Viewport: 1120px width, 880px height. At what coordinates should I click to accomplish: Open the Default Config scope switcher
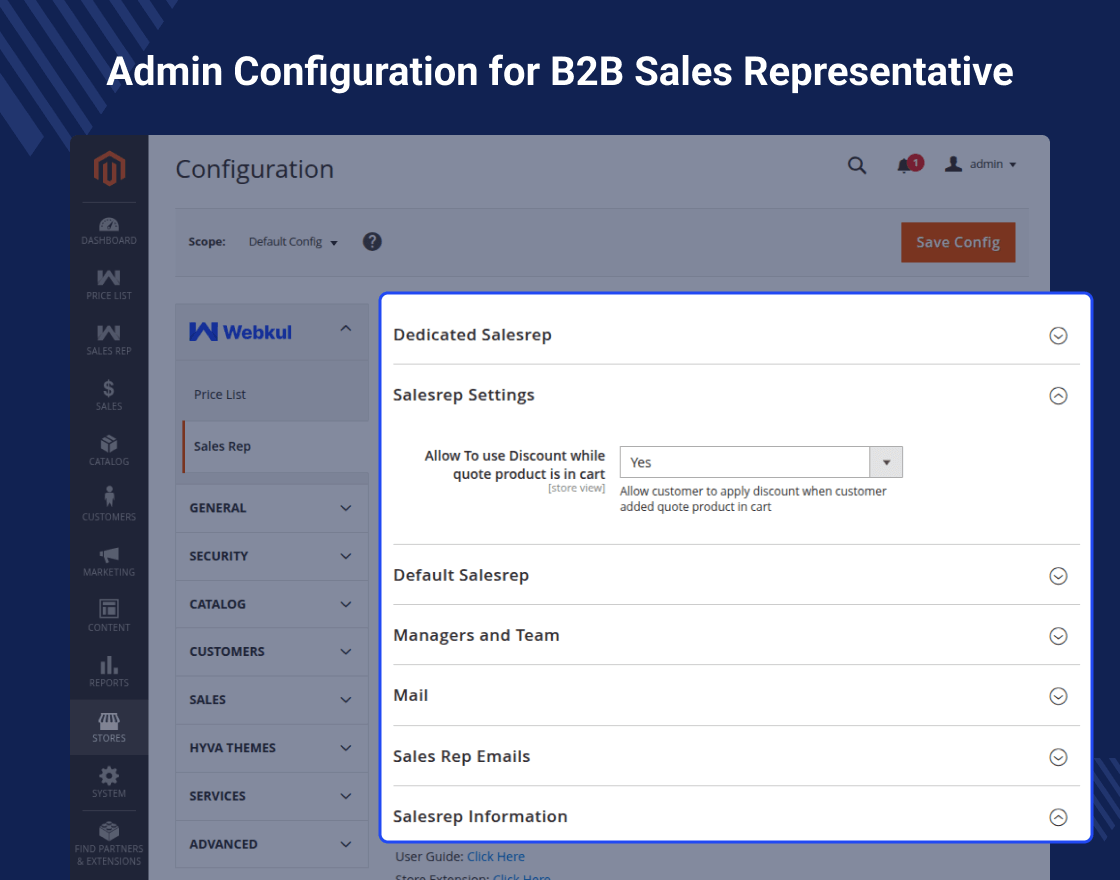point(293,241)
